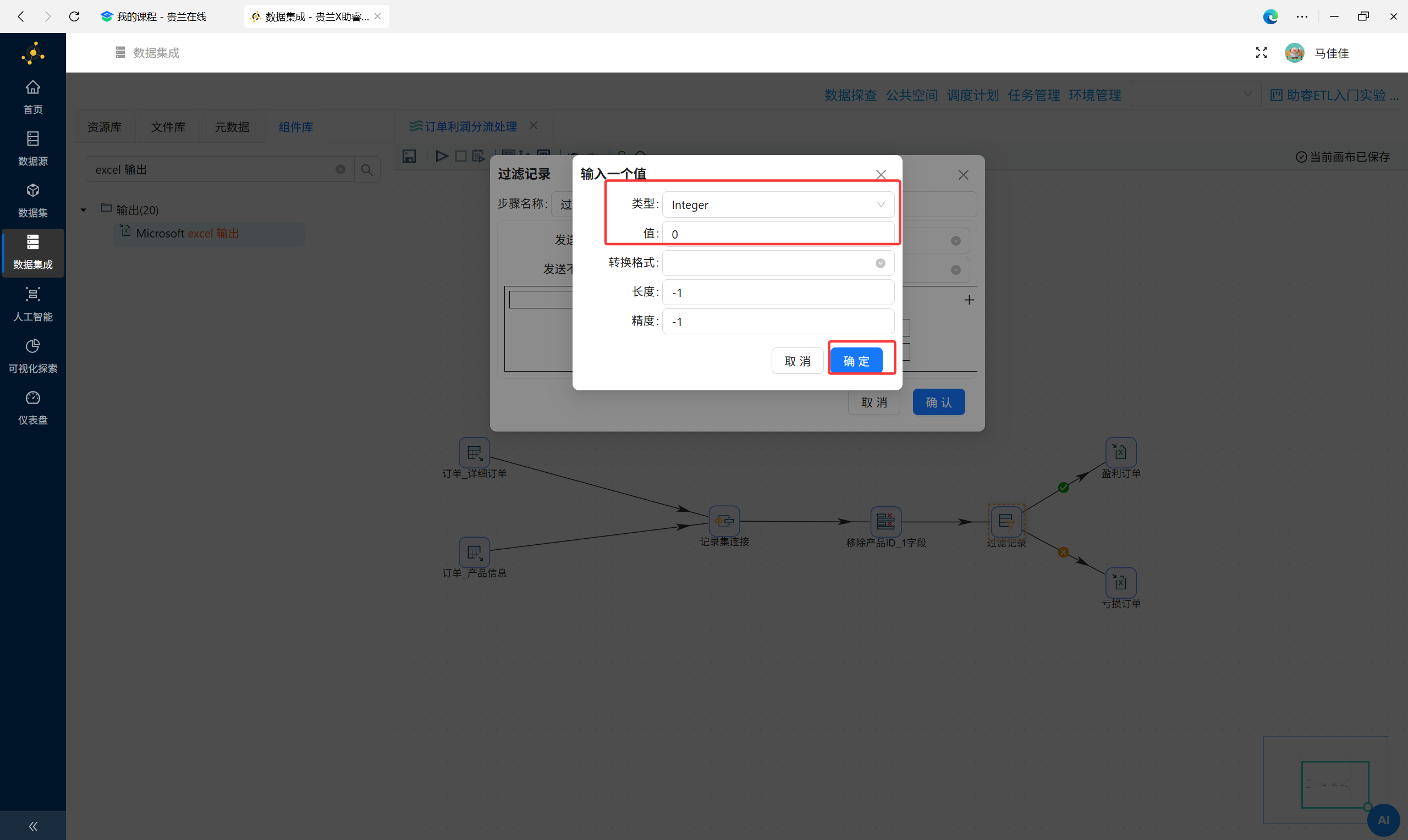
Task: Open the workspace dropdown near 环境管理
Action: [x=1195, y=95]
